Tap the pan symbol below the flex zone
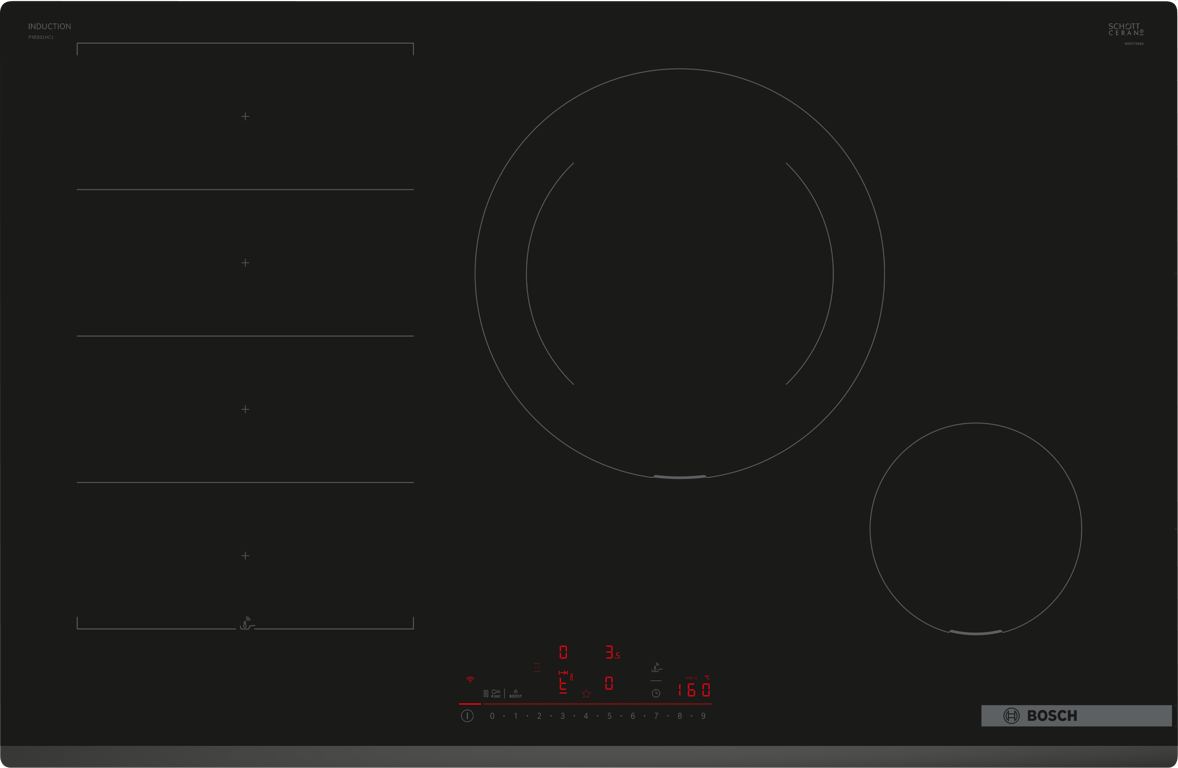 (x=247, y=624)
